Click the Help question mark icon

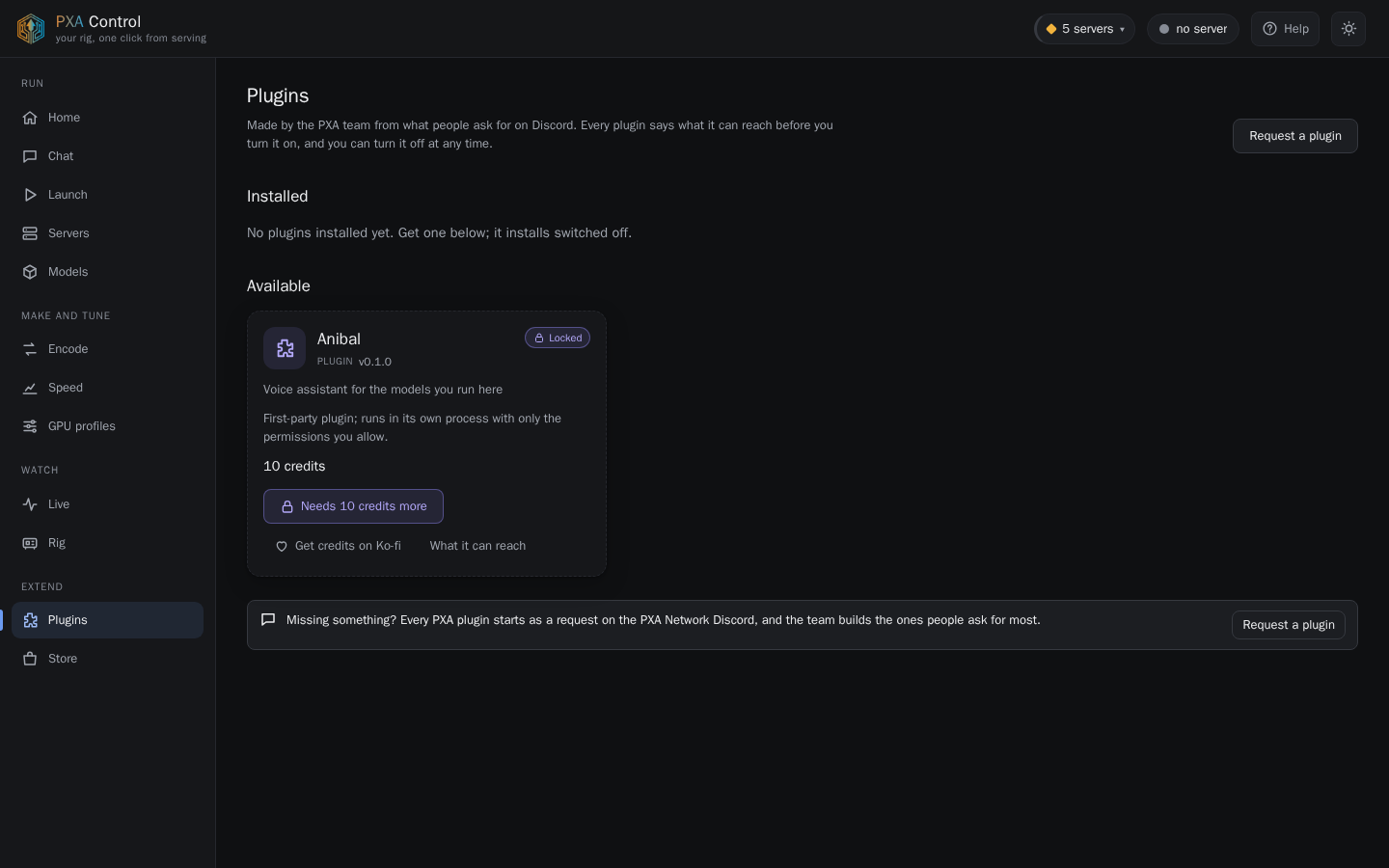click(1269, 29)
